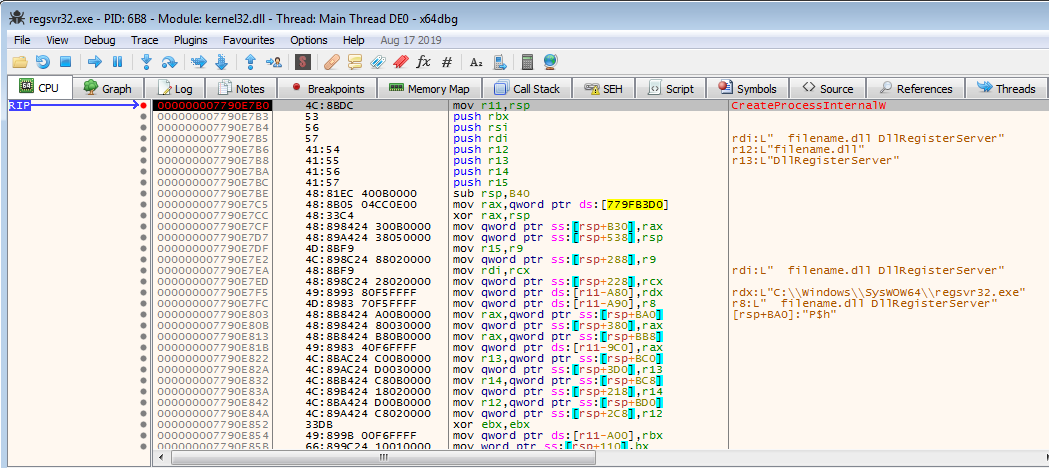Toggle breakpoint dot at address 7790E7BE
Viewport: 1049px width, 468px height.
pos(144,193)
